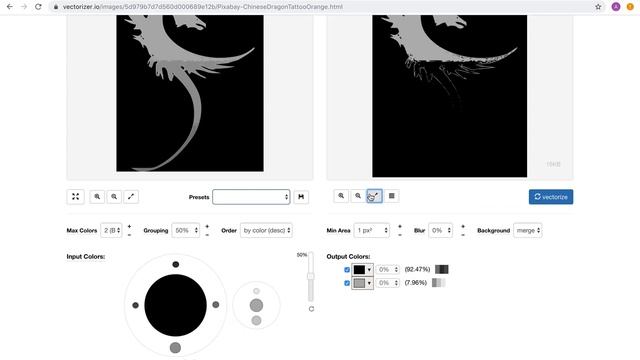Open the Presets dropdown
The width and height of the screenshot is (640, 360).
tap(251, 197)
